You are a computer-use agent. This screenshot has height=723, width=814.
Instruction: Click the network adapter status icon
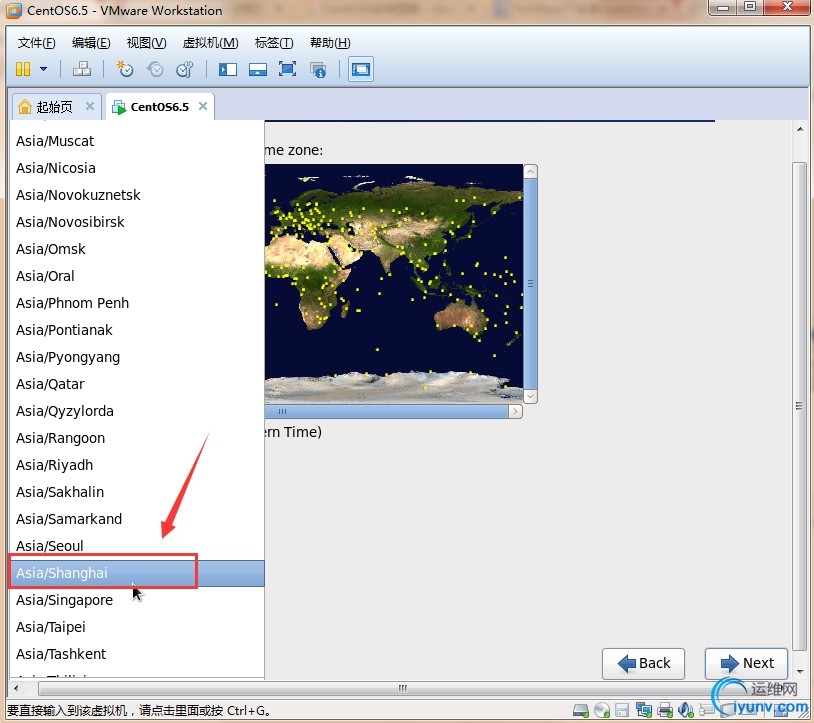point(644,709)
